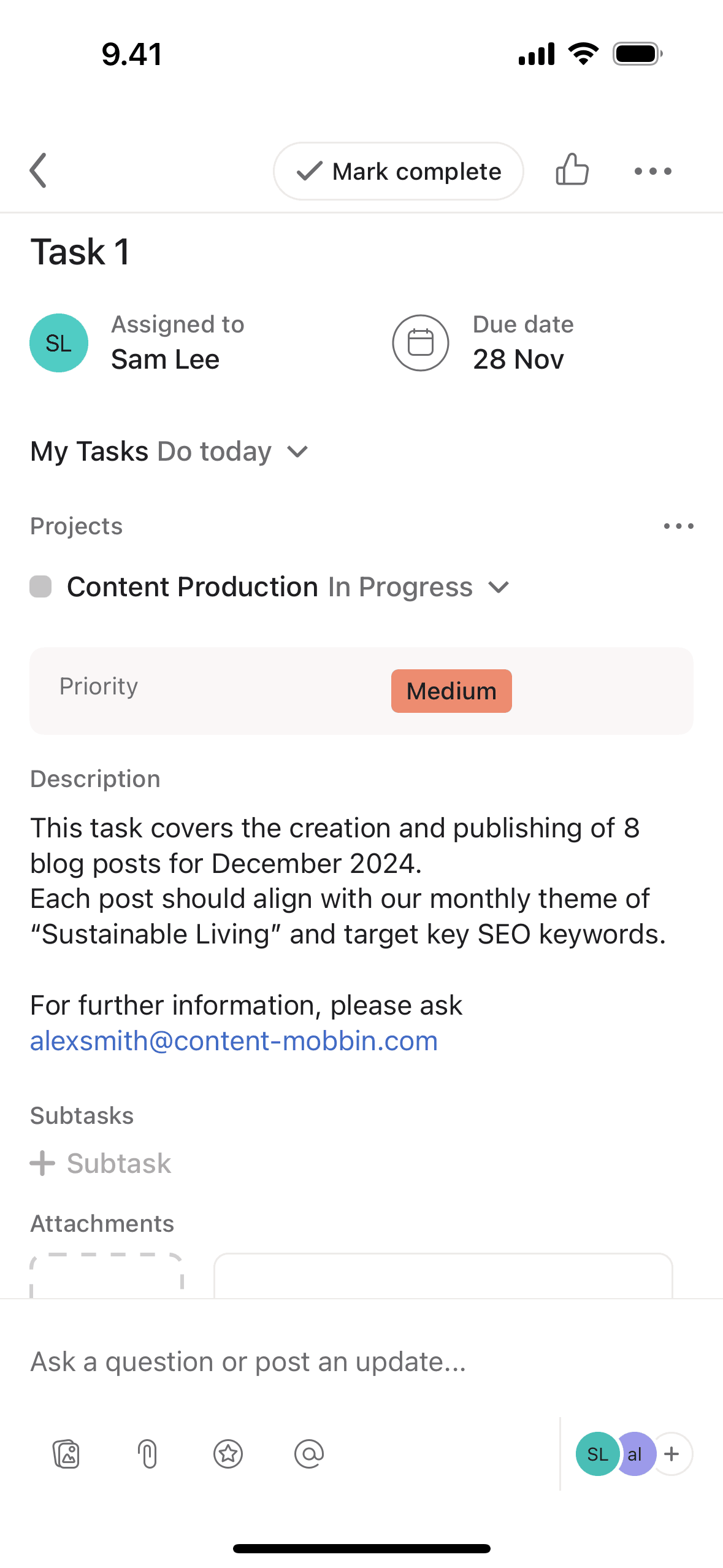Open the alexsmith@content-mobbin.com email link
Viewport: 723px width, 1568px height.
tap(234, 1041)
